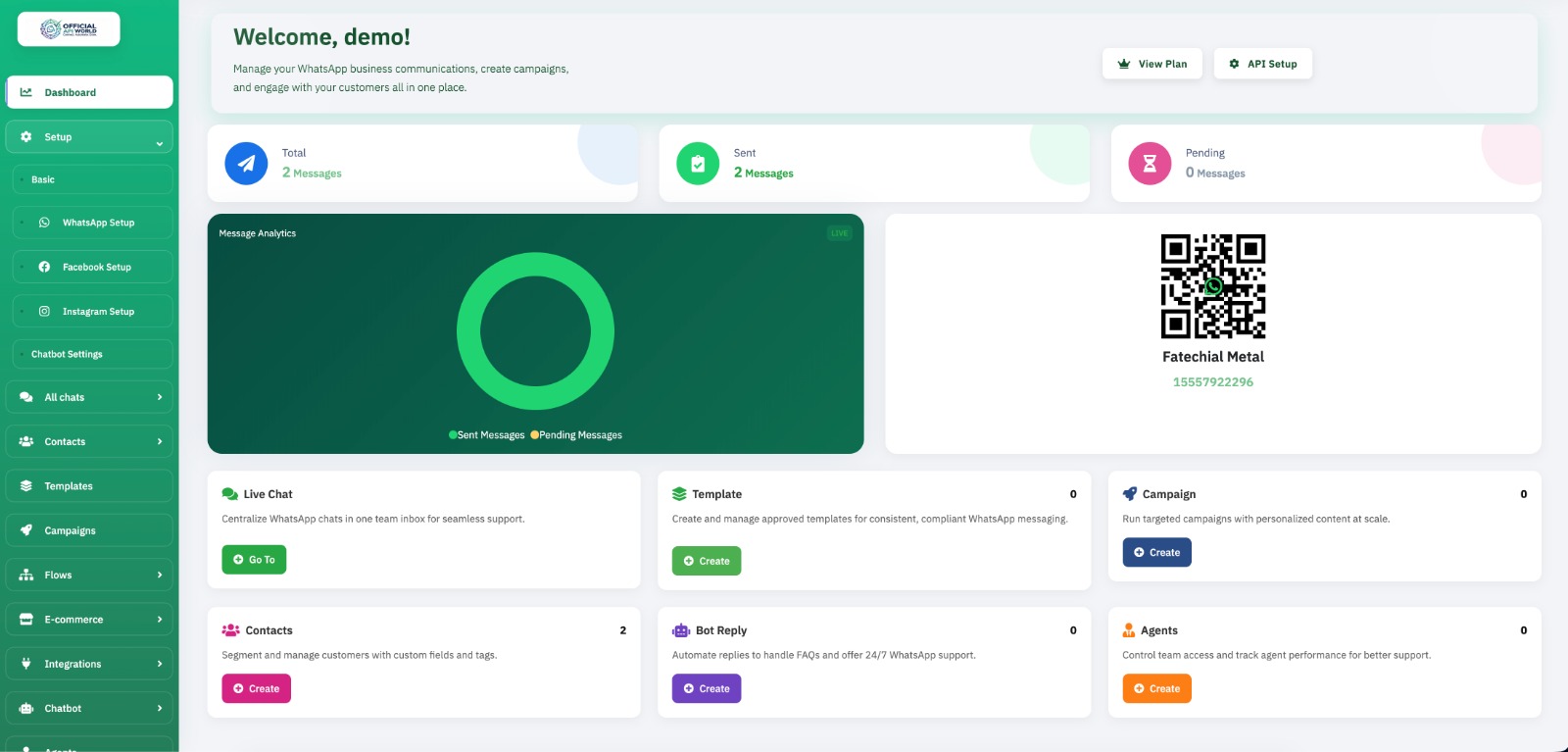This screenshot has width=1568, height=752.
Task: Click purple Create button on Bot Reply card
Action: pyautogui.click(x=707, y=688)
